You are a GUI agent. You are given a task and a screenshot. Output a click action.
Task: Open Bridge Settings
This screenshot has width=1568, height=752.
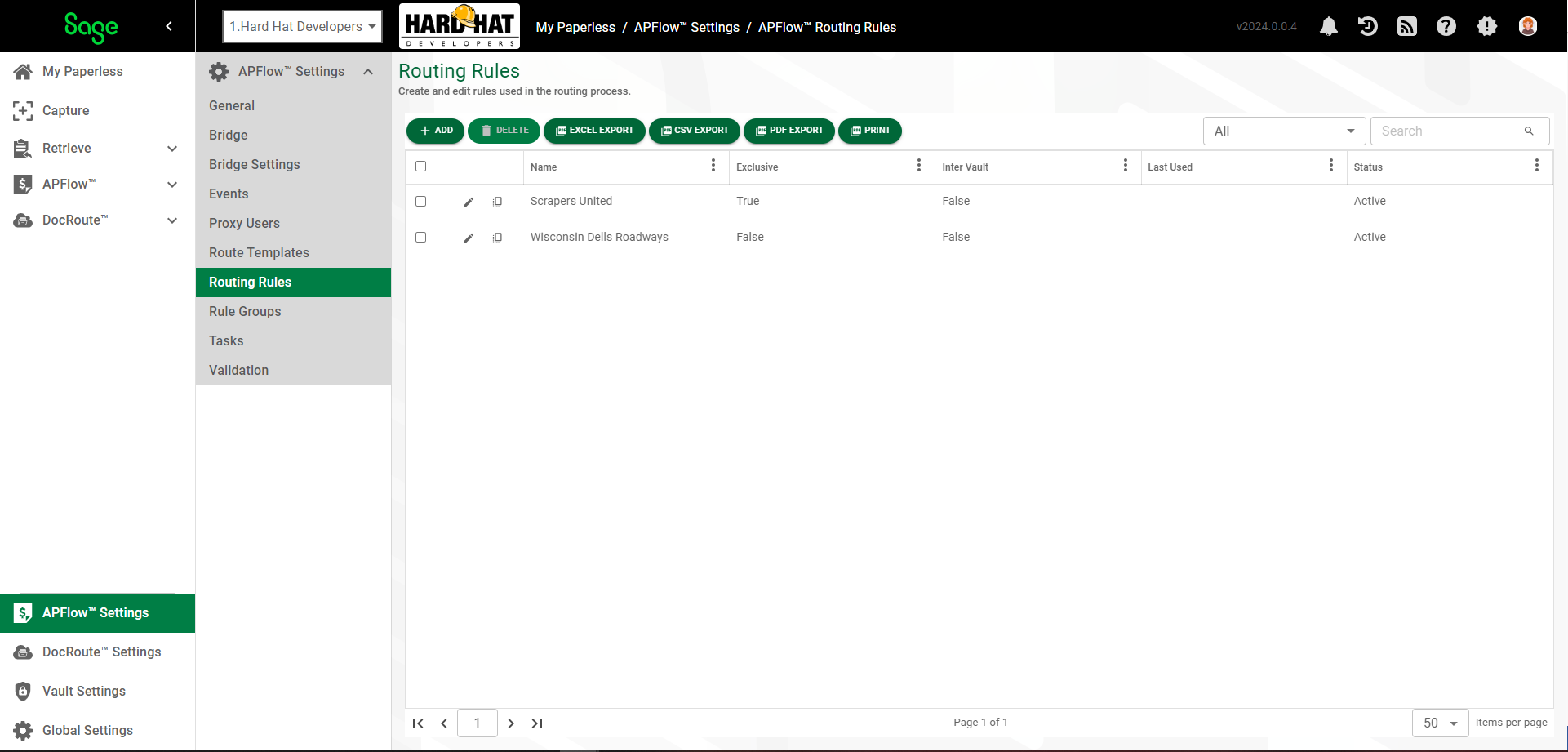pyautogui.click(x=293, y=164)
